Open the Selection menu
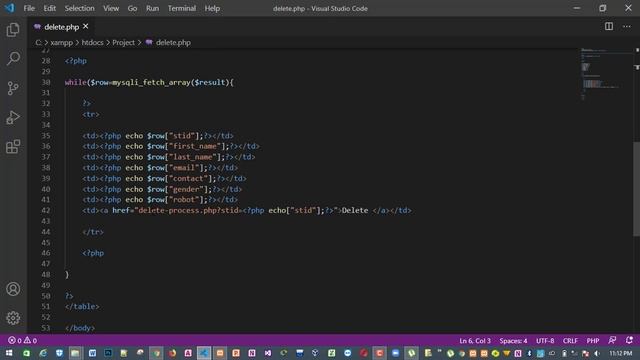 (x=79, y=8)
